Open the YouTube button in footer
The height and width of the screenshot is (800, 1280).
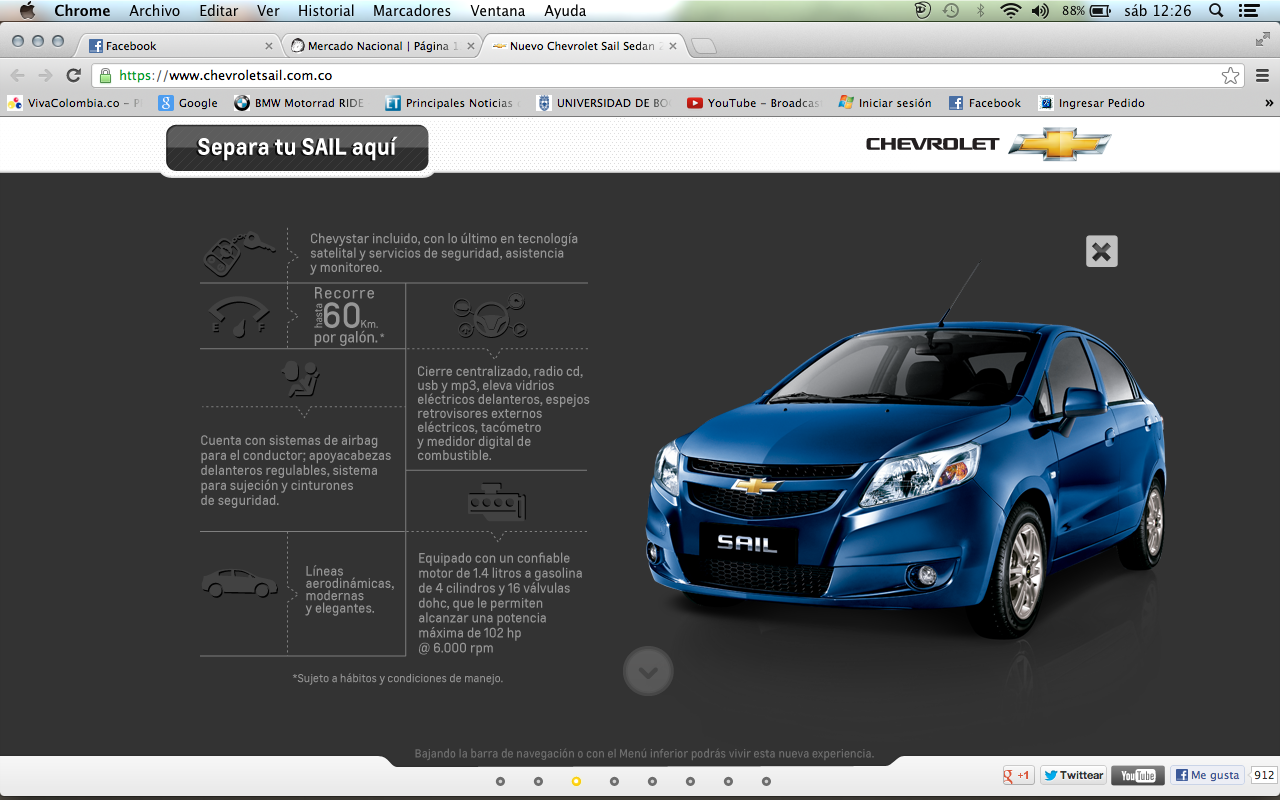[x=1138, y=775]
